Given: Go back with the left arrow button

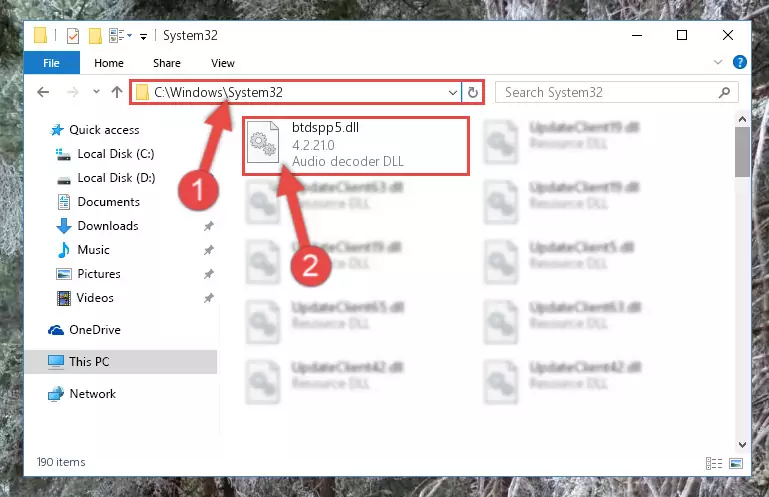Looking at the screenshot, I should 43,92.
